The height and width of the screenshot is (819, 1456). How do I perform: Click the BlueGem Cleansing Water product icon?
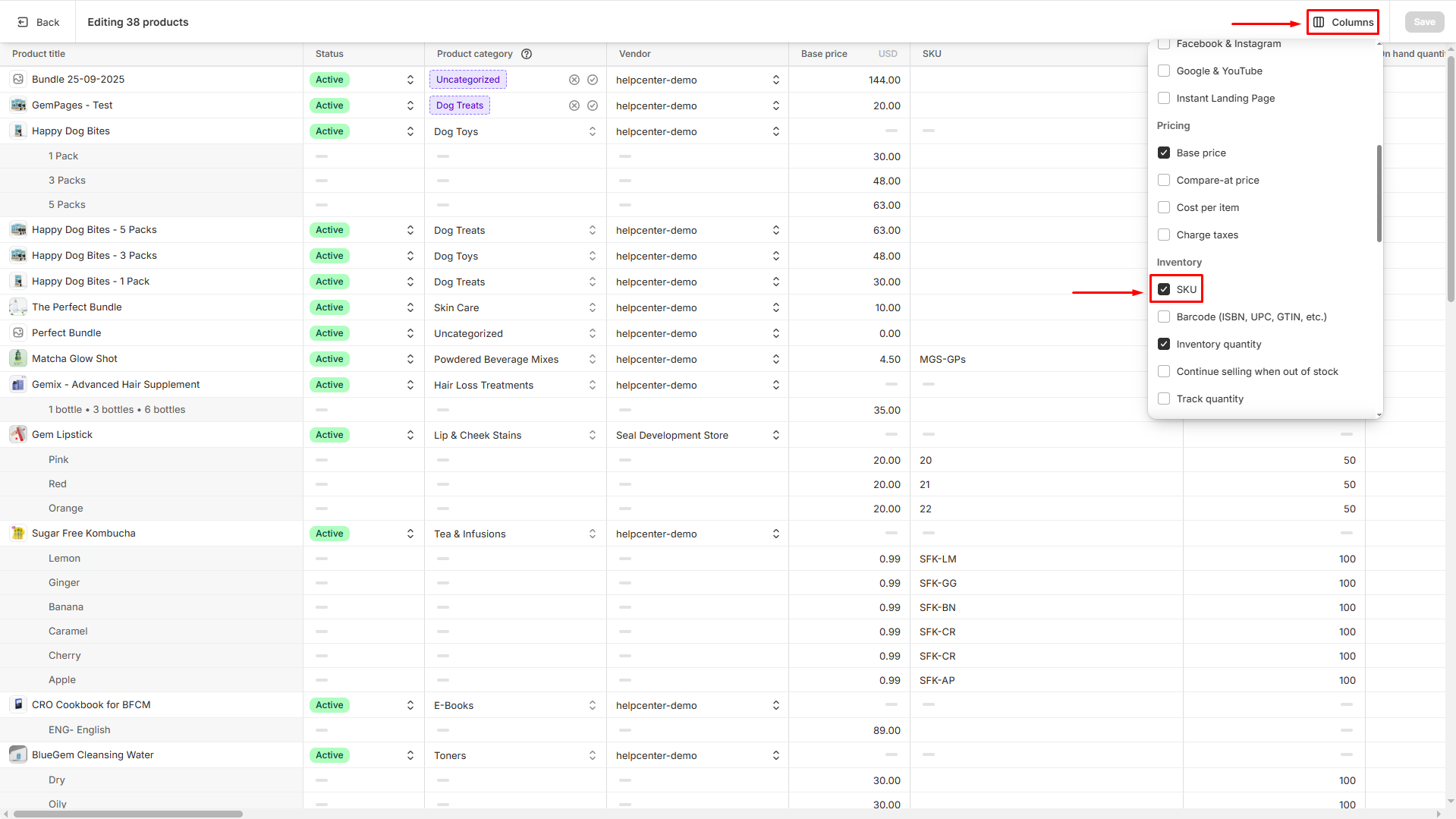(x=18, y=755)
